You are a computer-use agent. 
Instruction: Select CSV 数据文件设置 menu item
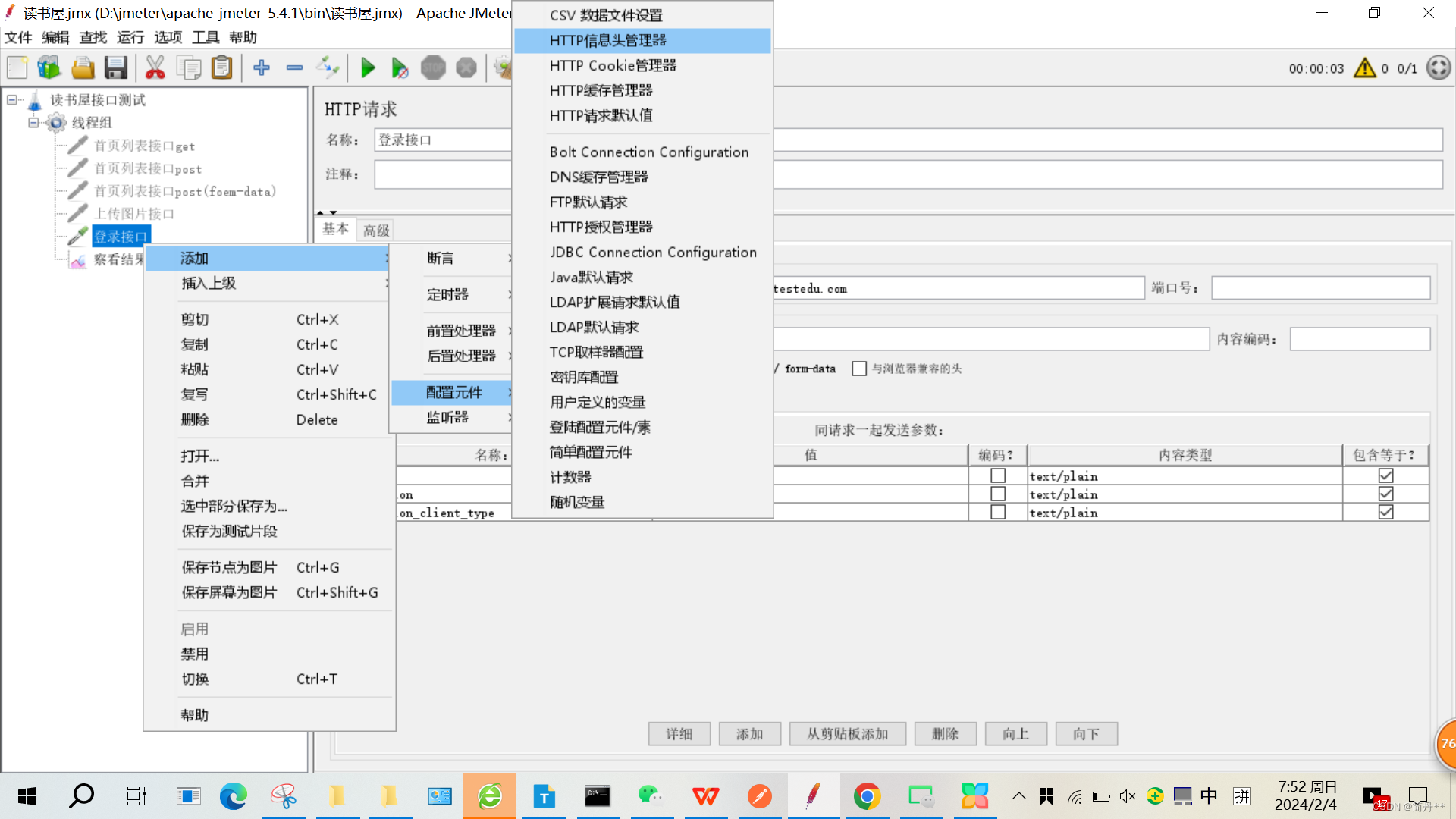pyautogui.click(x=642, y=15)
